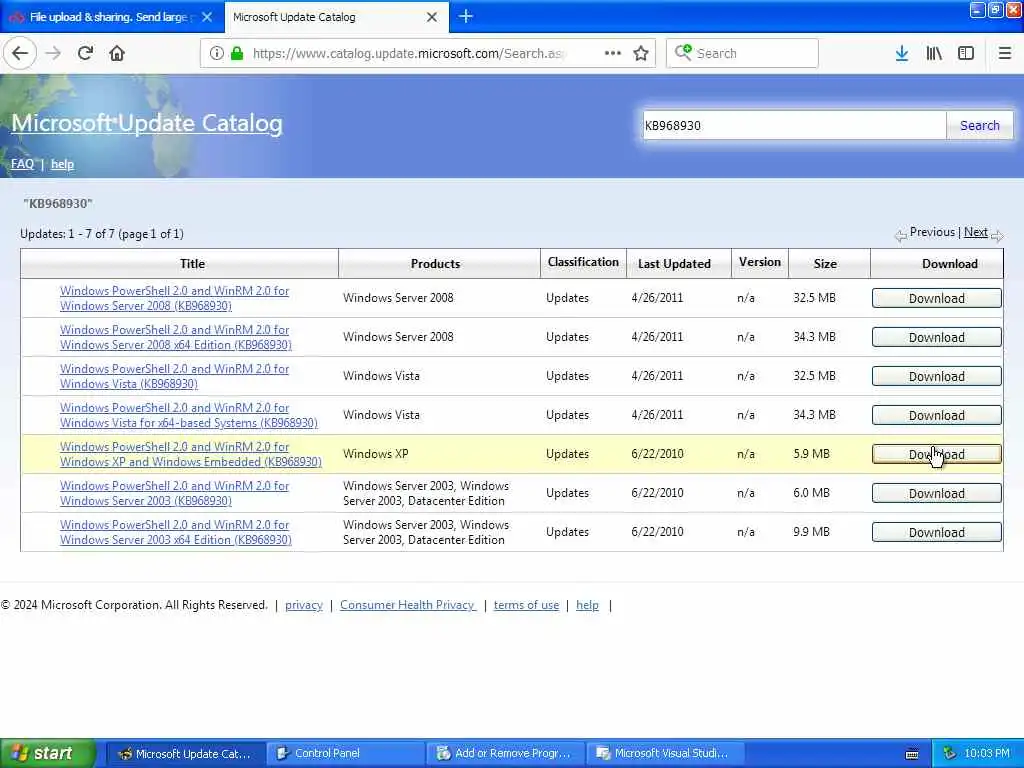Click the keyboard icon in system tray
The width and height of the screenshot is (1024, 768).
(x=912, y=754)
